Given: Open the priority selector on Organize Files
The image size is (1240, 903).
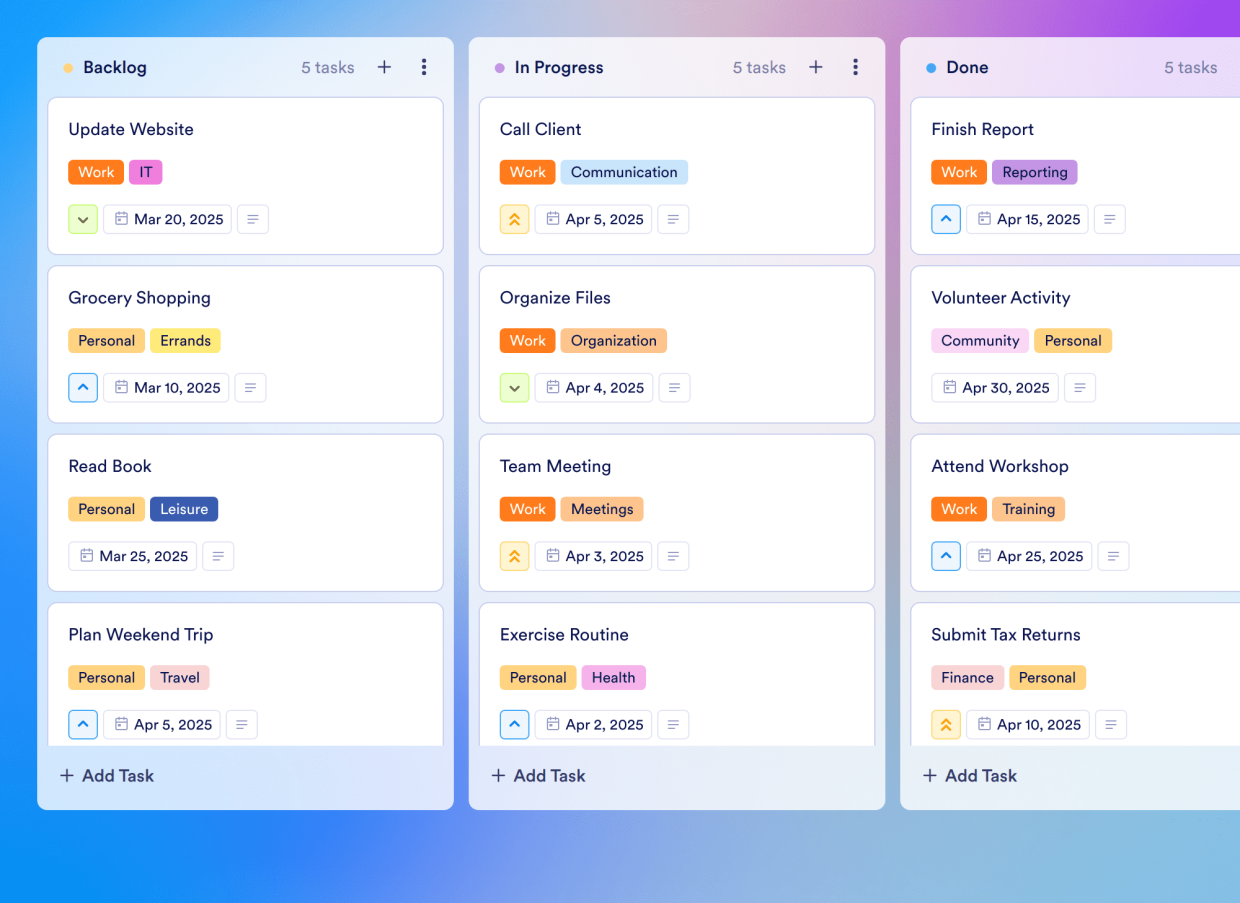Looking at the screenshot, I should (514, 387).
